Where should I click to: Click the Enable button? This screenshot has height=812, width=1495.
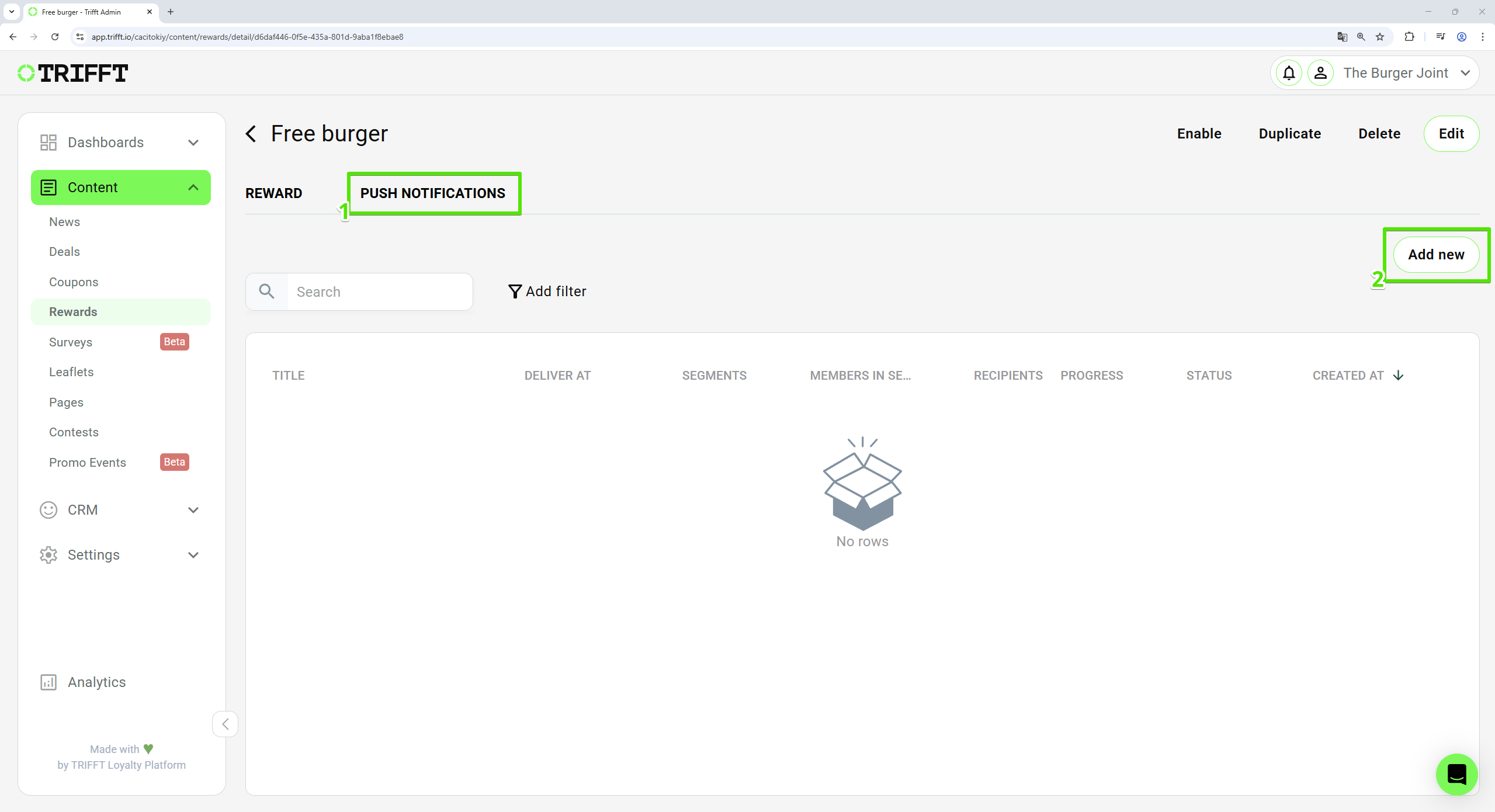coord(1199,134)
